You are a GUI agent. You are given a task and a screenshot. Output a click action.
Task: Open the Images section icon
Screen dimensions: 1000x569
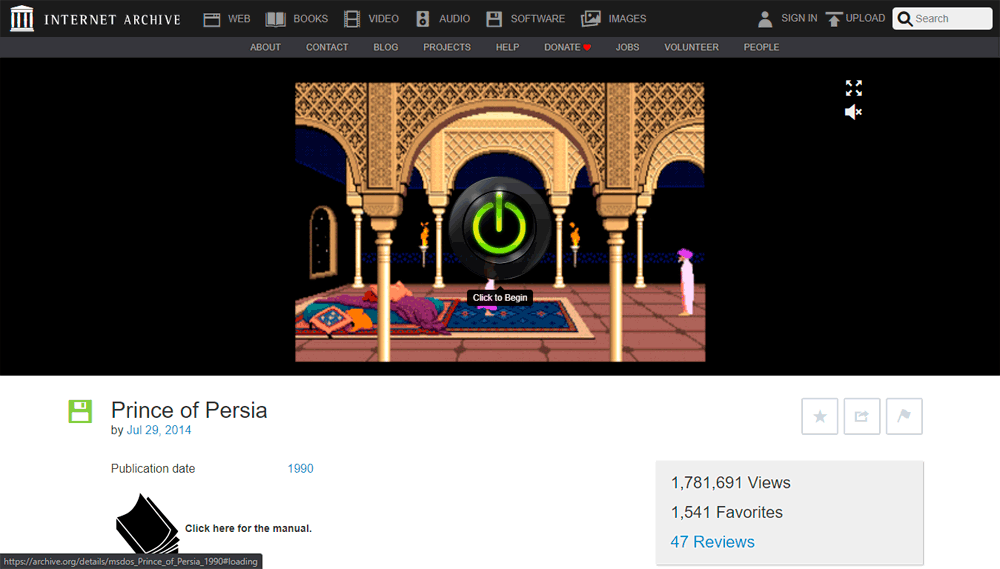[591, 19]
